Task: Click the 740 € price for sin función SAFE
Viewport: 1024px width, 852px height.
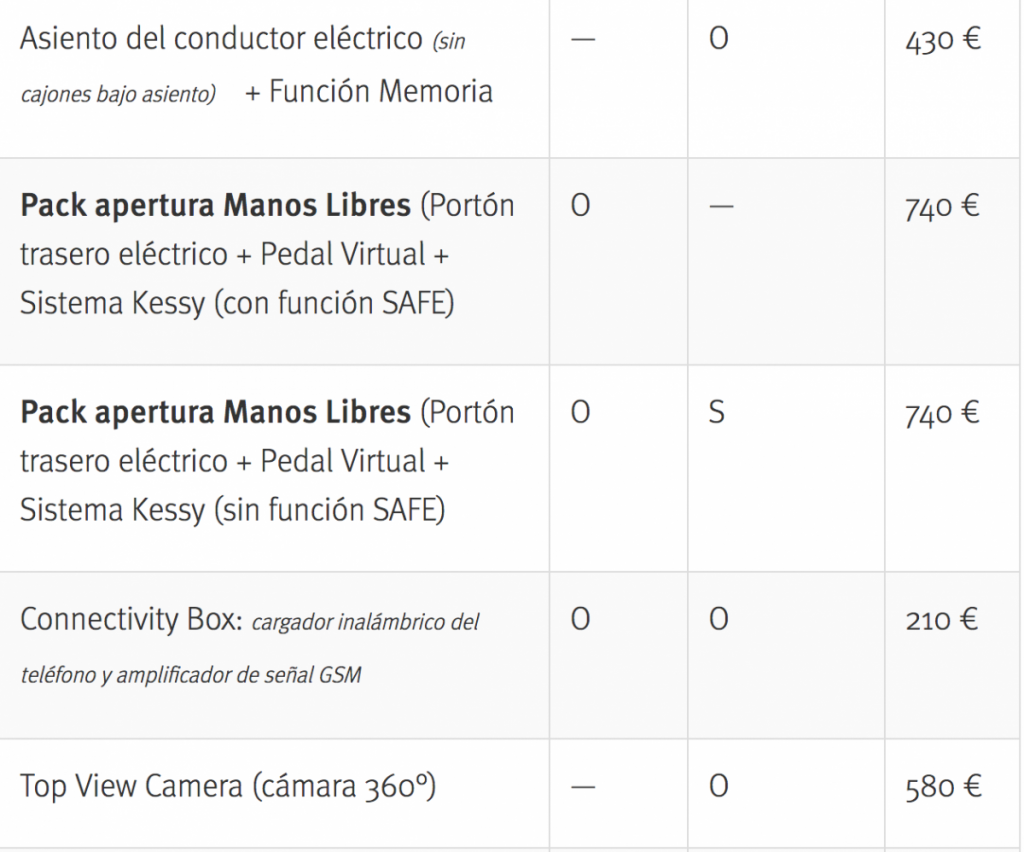Action: tap(941, 413)
